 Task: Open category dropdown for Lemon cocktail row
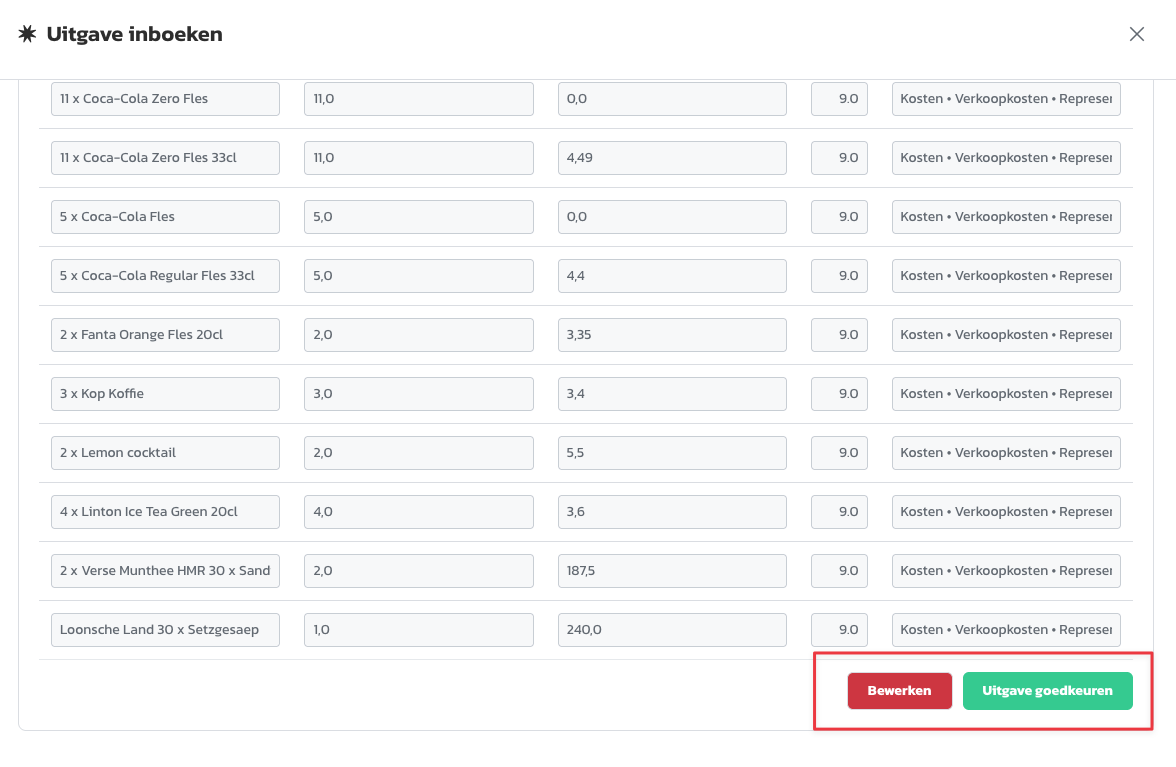1005,453
